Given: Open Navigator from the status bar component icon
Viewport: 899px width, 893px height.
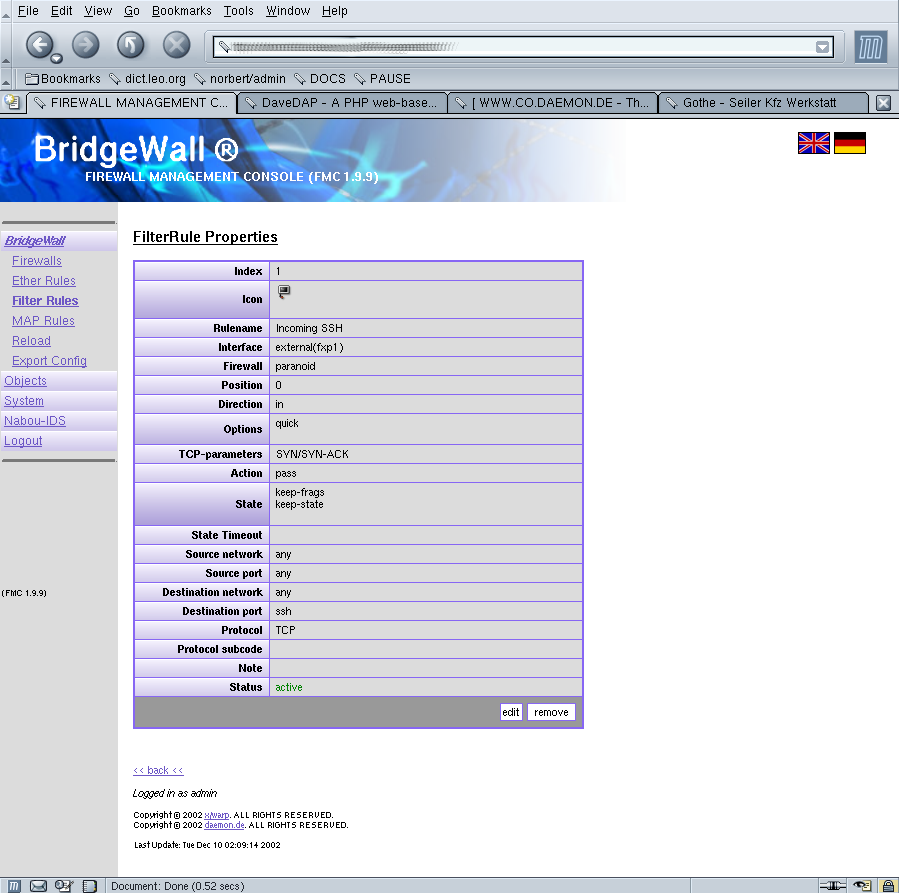Looking at the screenshot, I should pyautogui.click(x=14, y=886).
